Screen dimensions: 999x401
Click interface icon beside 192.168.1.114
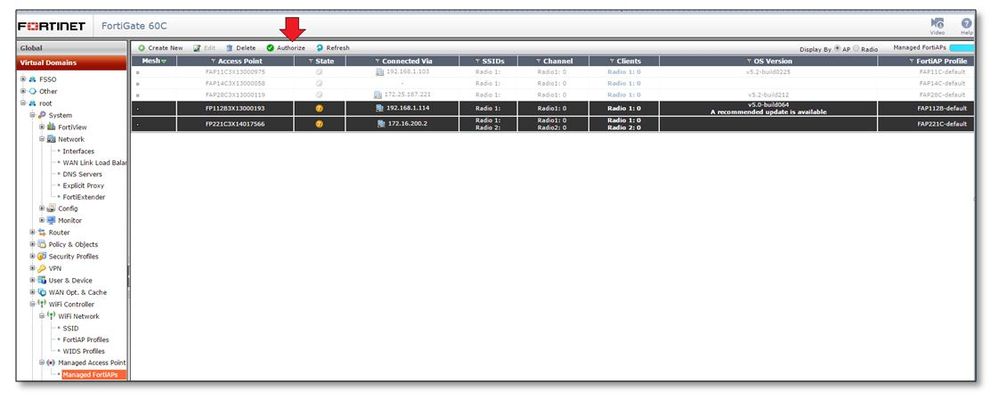click(380, 108)
